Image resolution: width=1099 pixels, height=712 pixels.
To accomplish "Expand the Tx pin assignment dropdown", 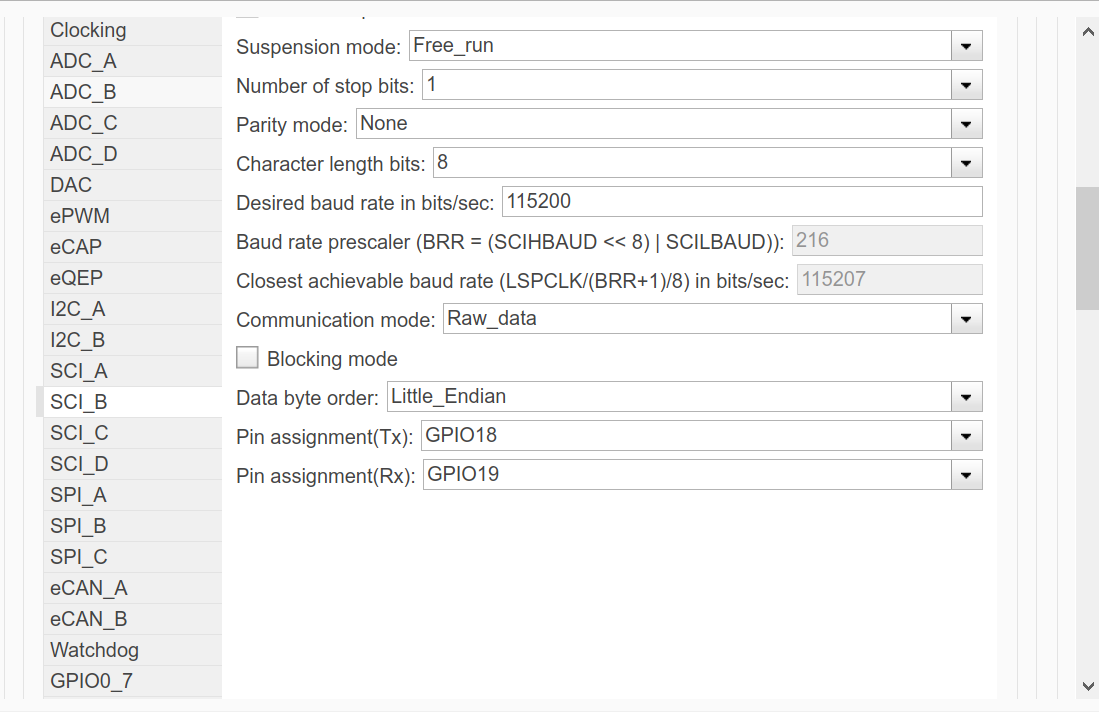I will tap(966, 436).
